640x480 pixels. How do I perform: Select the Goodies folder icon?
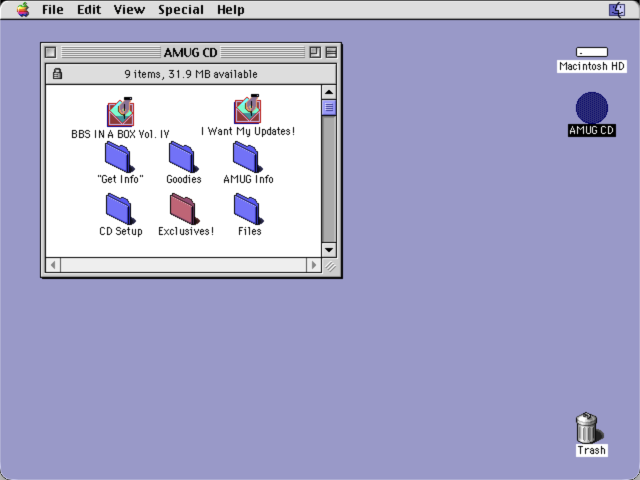(x=183, y=157)
